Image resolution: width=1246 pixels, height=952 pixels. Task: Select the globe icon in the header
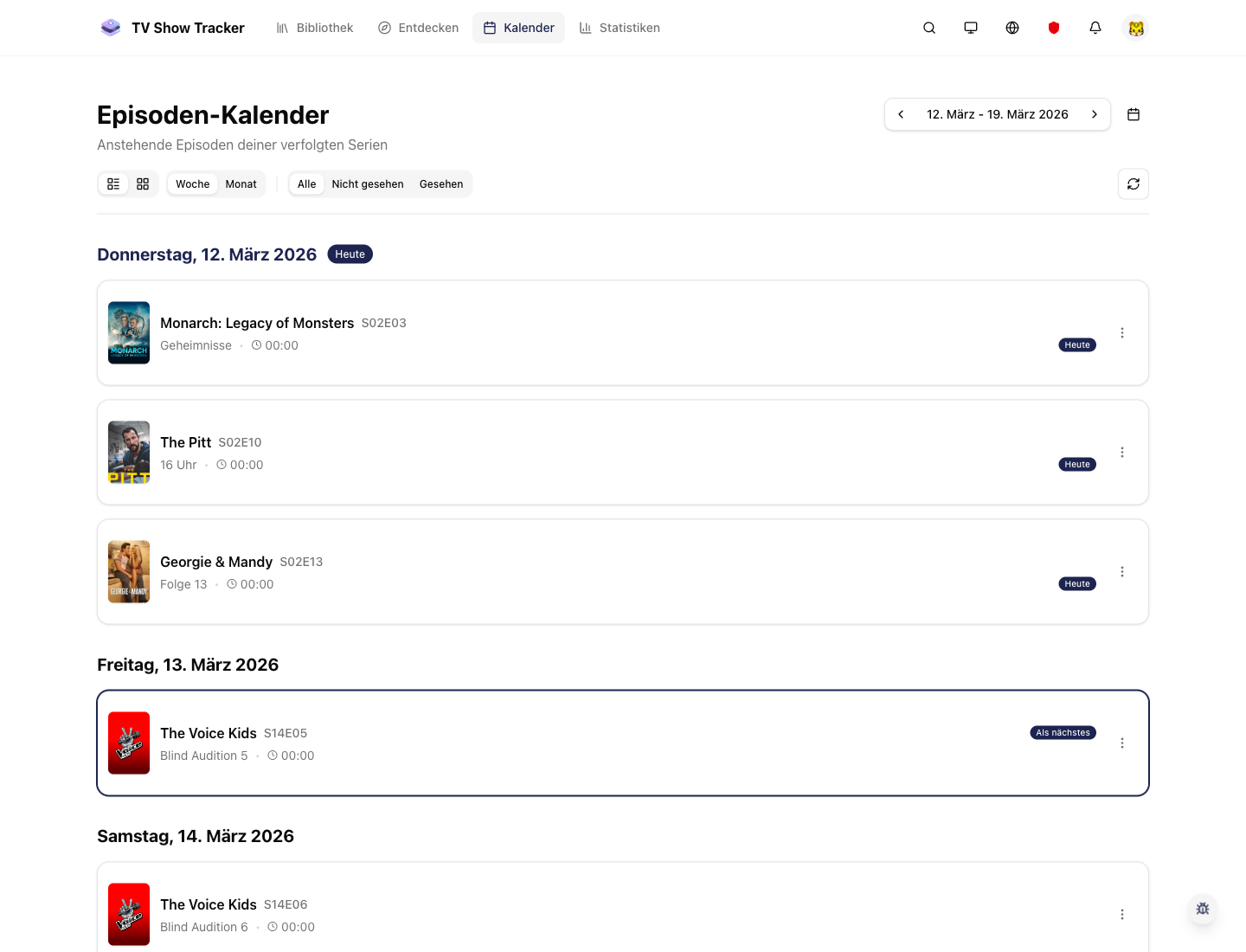pyautogui.click(x=1012, y=28)
